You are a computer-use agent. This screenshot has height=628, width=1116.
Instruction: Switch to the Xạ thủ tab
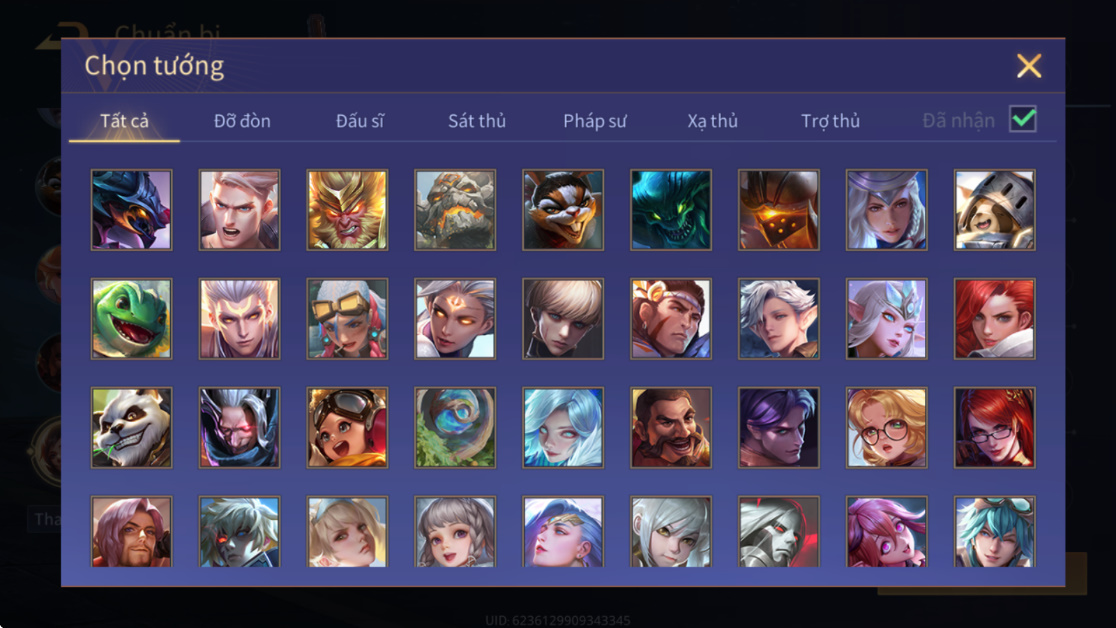point(712,121)
